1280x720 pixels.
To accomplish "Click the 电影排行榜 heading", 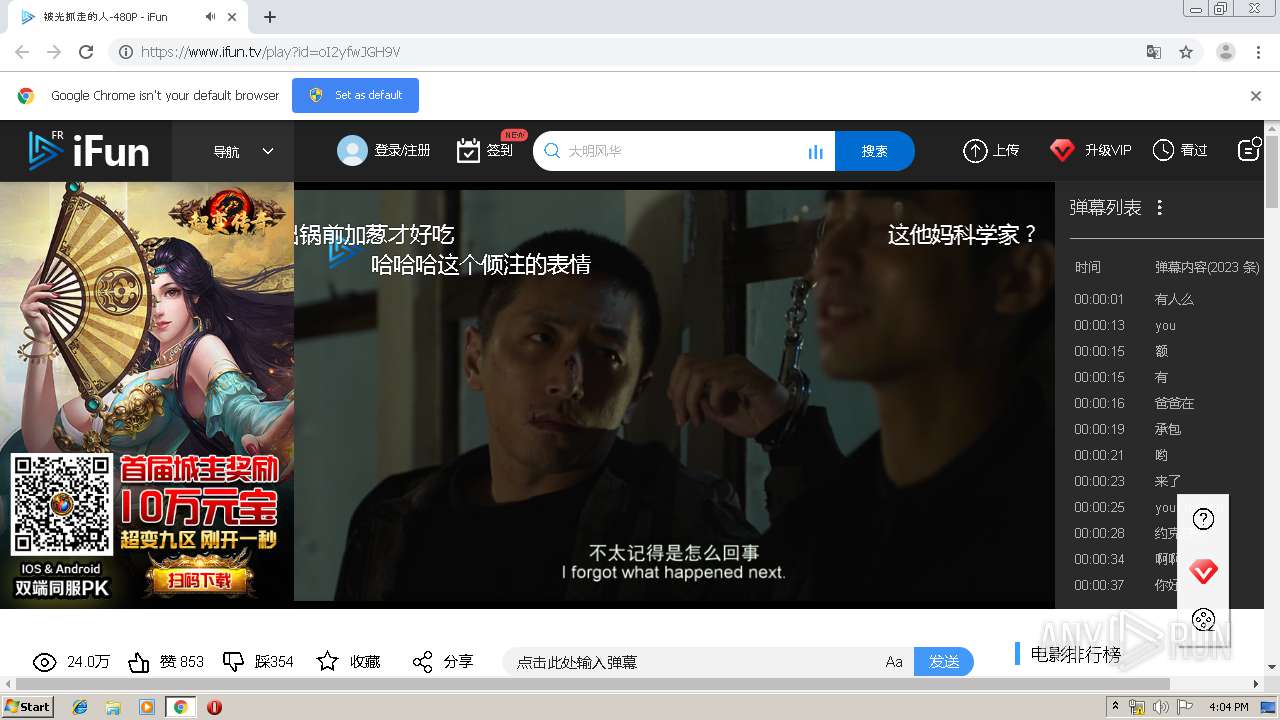I will coord(1076,655).
